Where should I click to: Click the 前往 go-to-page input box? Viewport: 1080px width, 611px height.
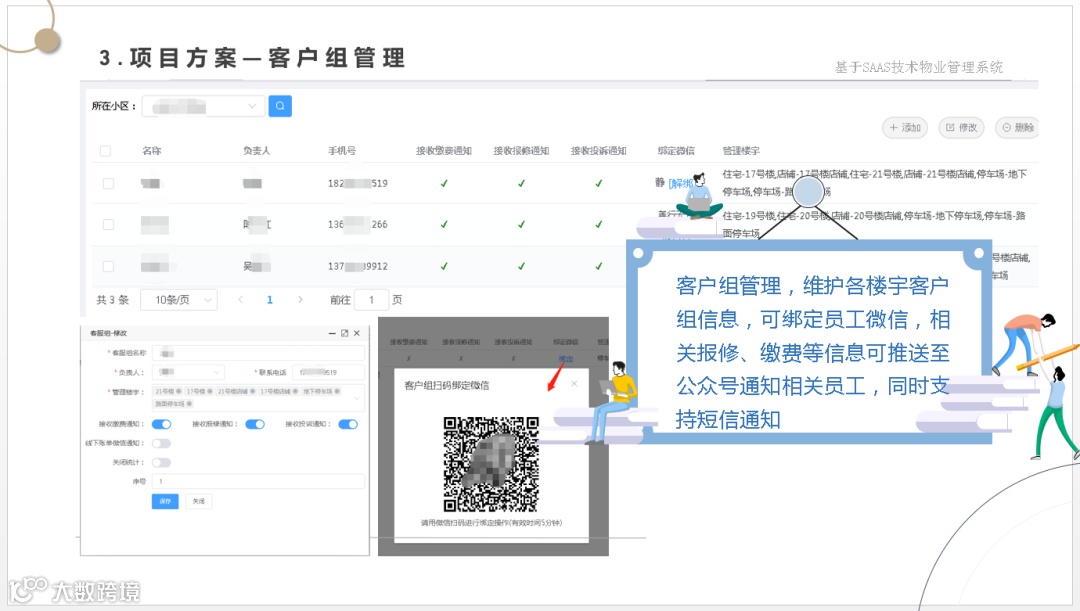point(371,300)
